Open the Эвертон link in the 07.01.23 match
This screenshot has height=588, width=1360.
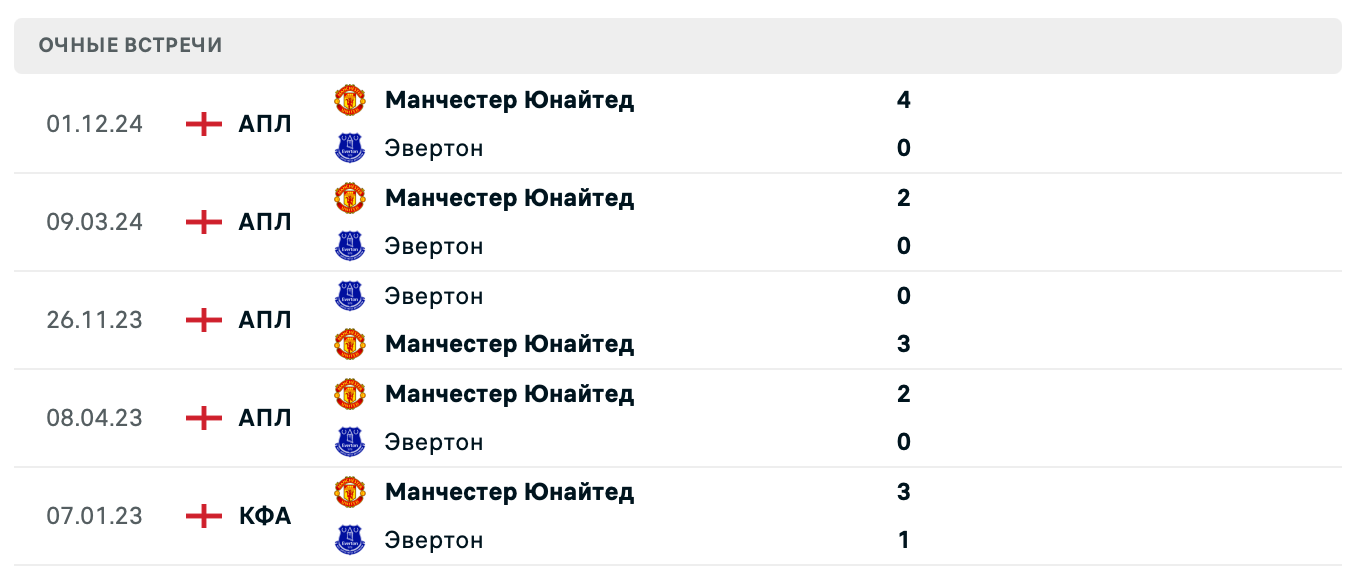pos(434,540)
